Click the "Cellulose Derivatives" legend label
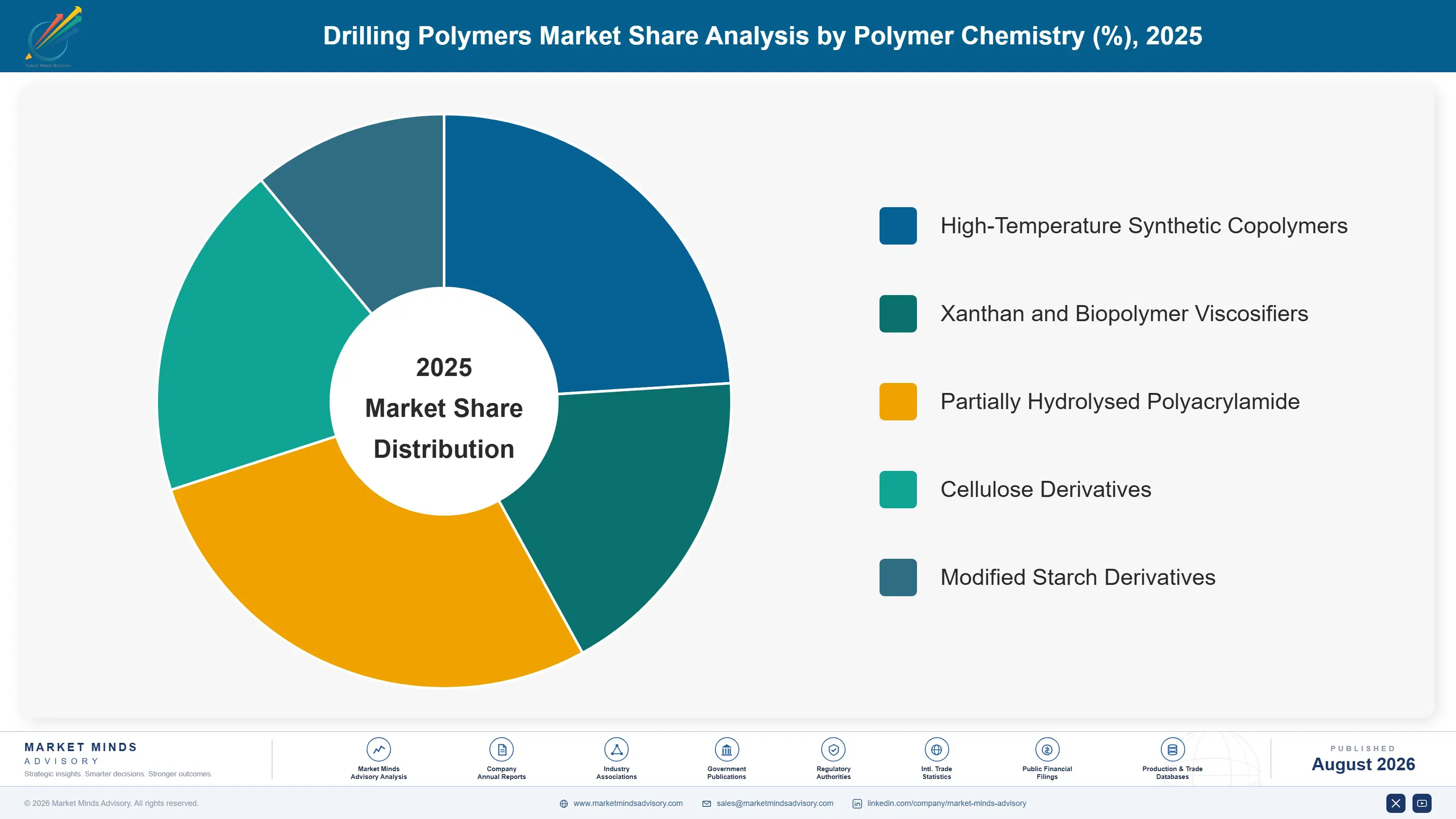Screen dimensions: 1456x819 tap(1046, 489)
